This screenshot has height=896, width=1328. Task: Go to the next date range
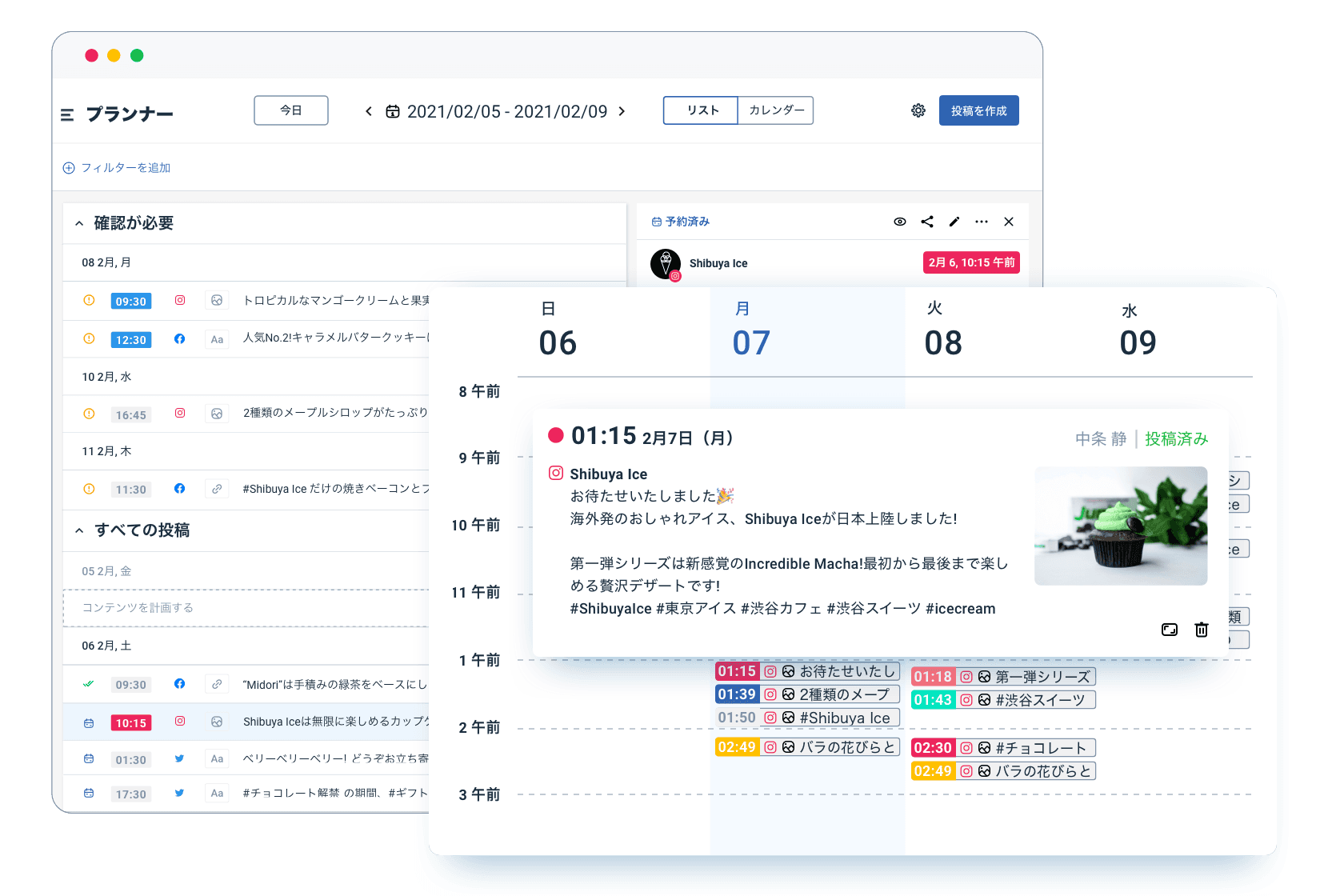(x=622, y=111)
